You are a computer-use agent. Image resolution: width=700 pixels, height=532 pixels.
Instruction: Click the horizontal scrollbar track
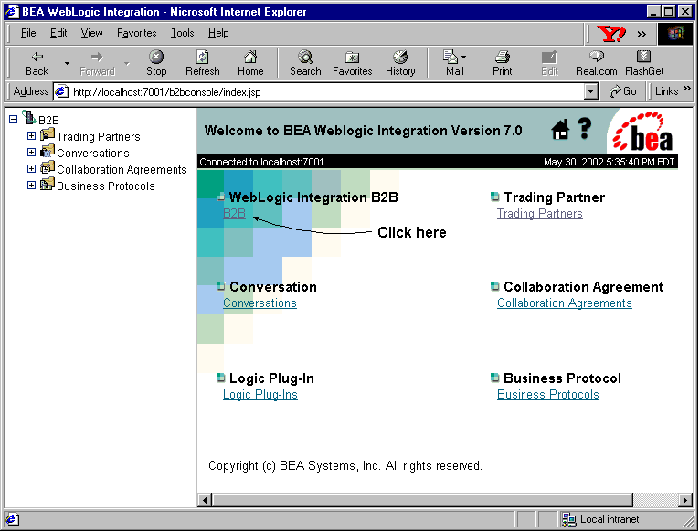tap(655, 500)
